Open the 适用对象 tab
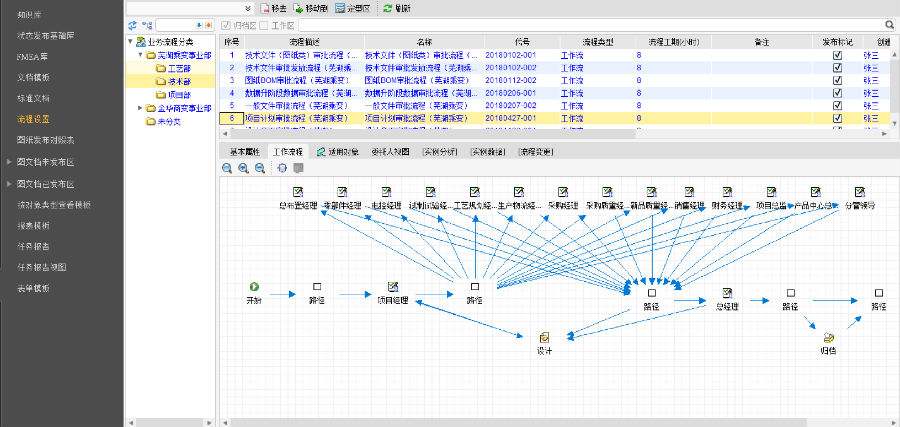900x427 pixels. click(335, 152)
